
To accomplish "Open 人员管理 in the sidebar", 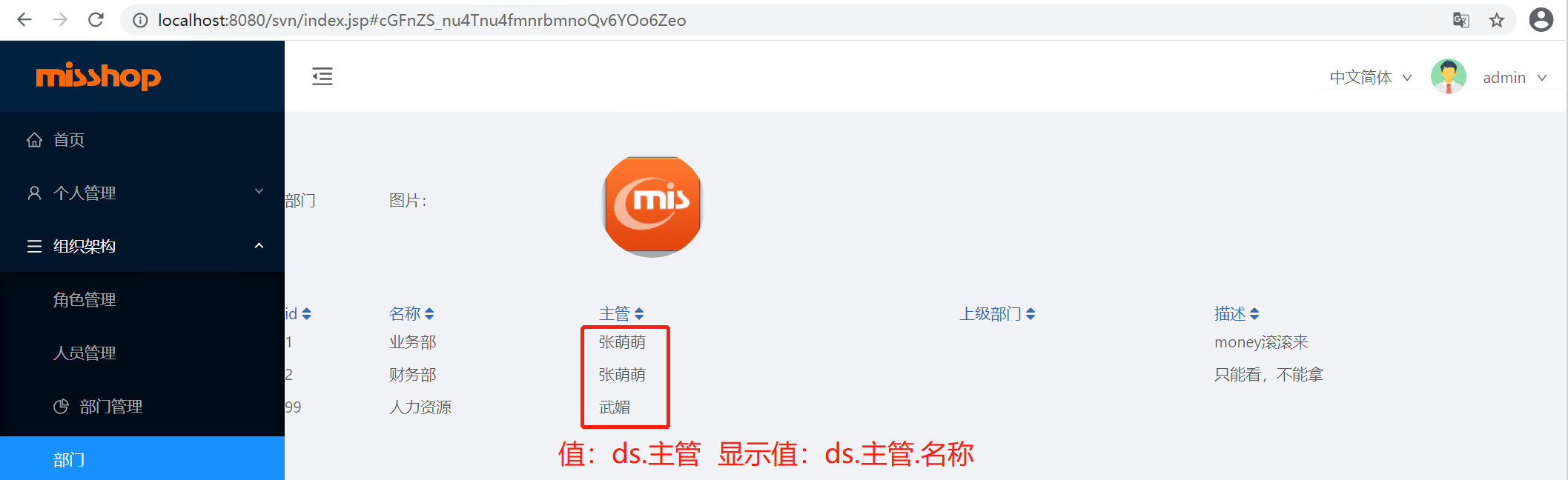I will [142, 353].
